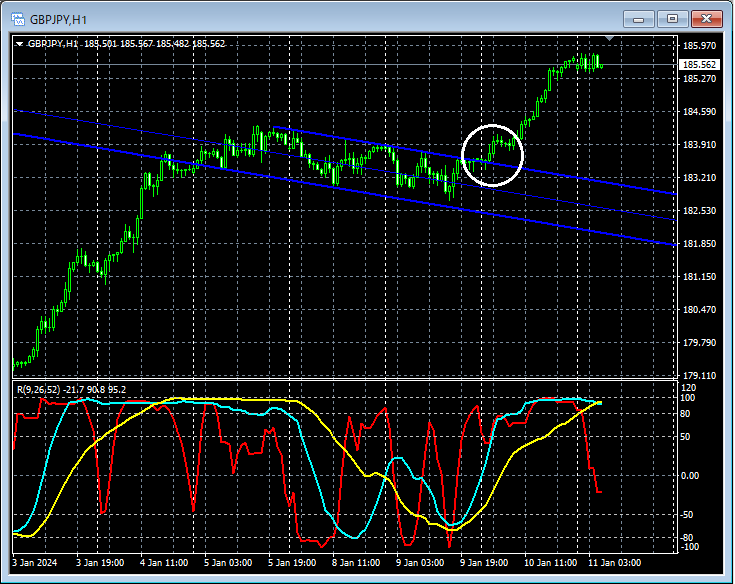Click the 183.910 price axis label

[x=699, y=144]
